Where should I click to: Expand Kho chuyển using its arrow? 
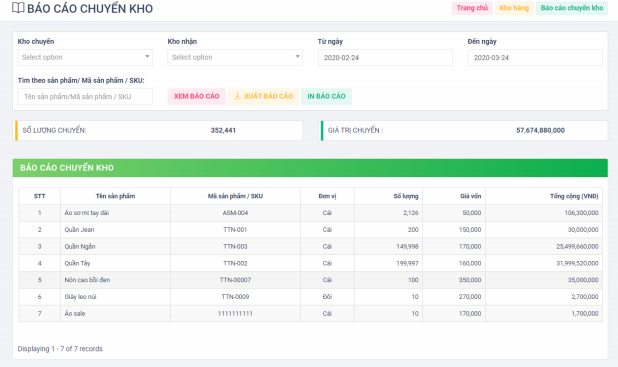coord(147,57)
